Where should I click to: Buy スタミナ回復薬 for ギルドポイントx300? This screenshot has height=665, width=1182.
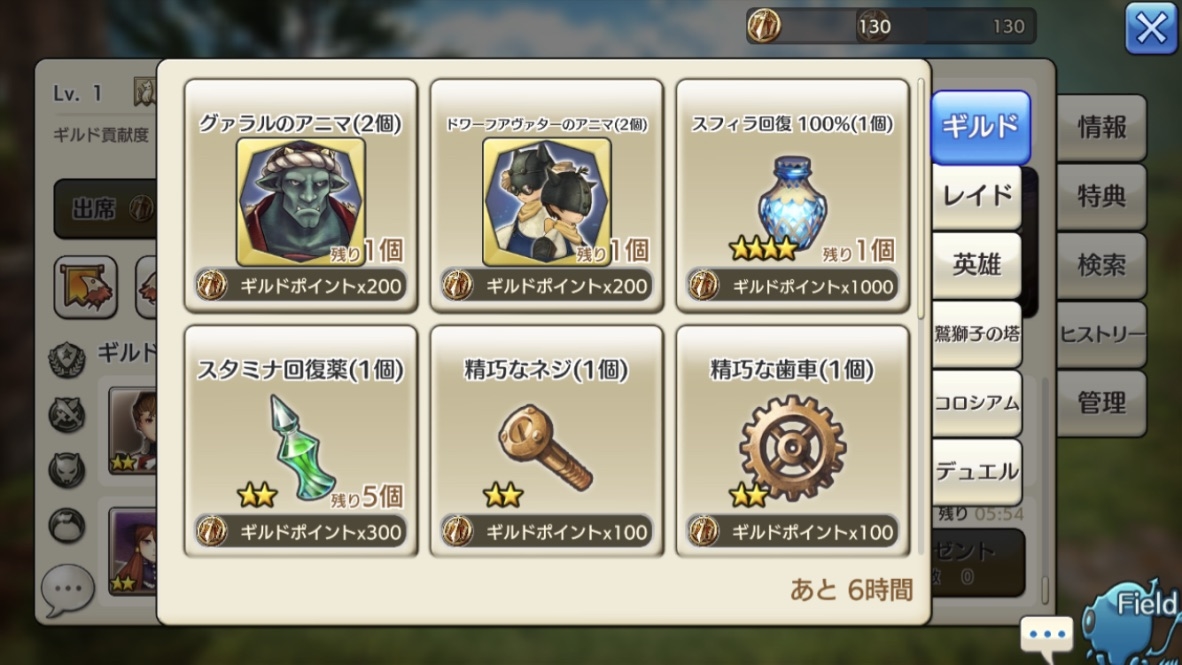pos(301,532)
